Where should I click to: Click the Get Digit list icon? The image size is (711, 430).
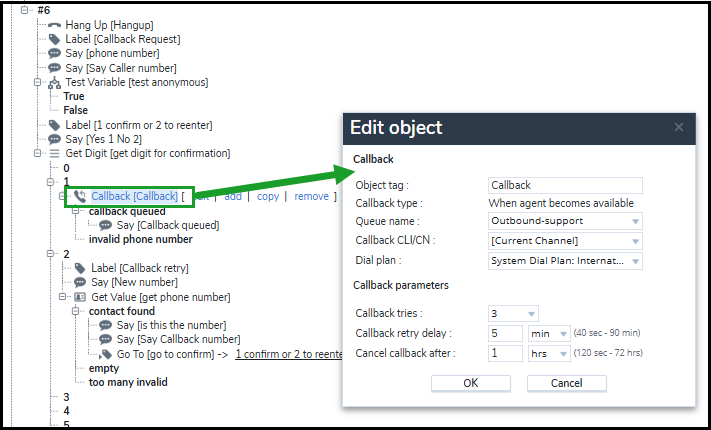[x=54, y=154]
